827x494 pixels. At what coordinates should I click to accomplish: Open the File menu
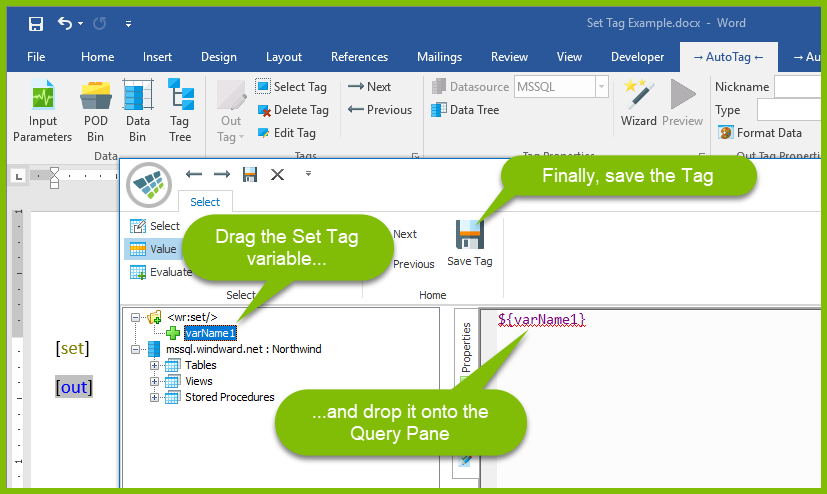coord(36,57)
